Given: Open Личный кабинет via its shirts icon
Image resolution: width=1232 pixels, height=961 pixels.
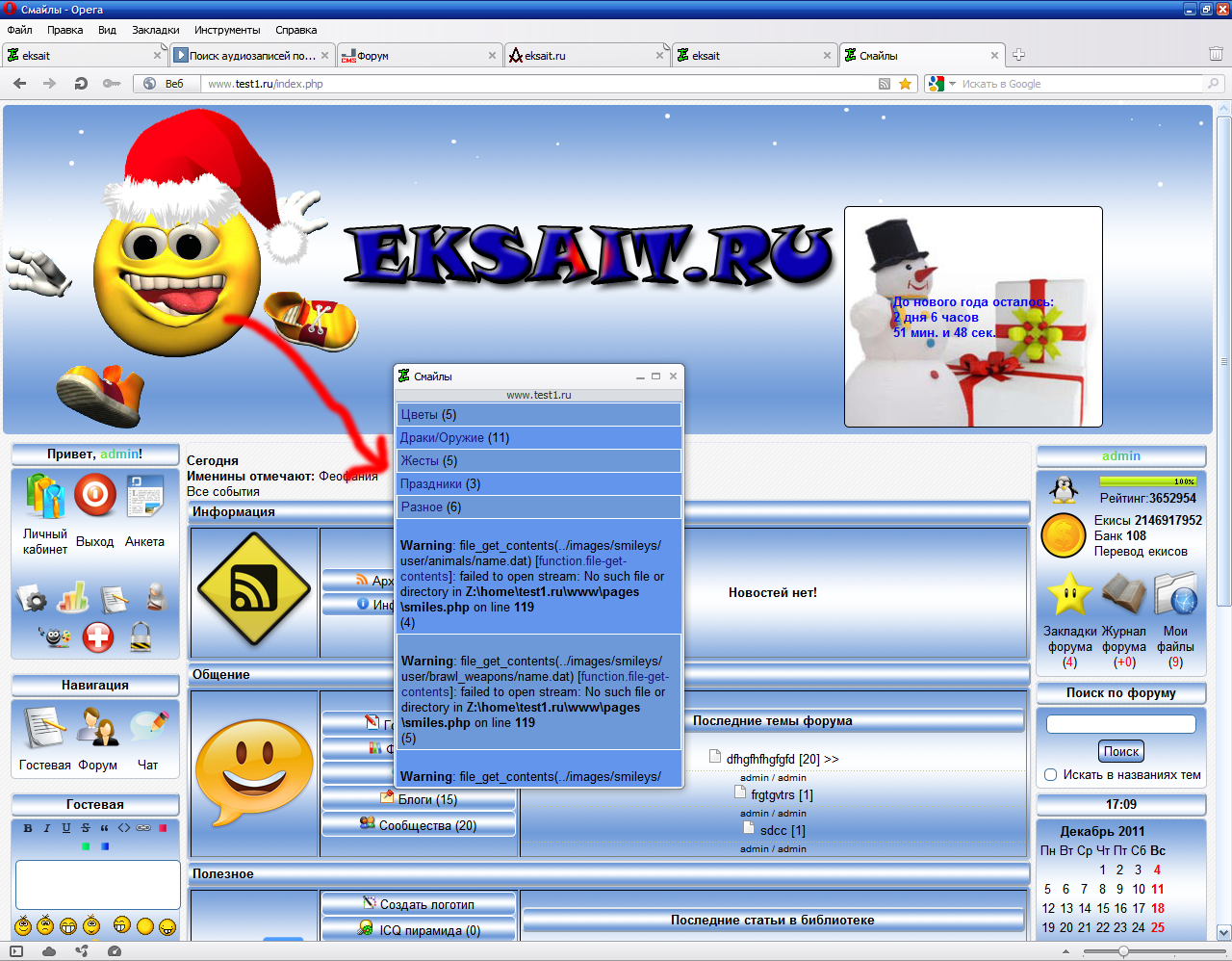Looking at the screenshot, I should click(x=45, y=497).
